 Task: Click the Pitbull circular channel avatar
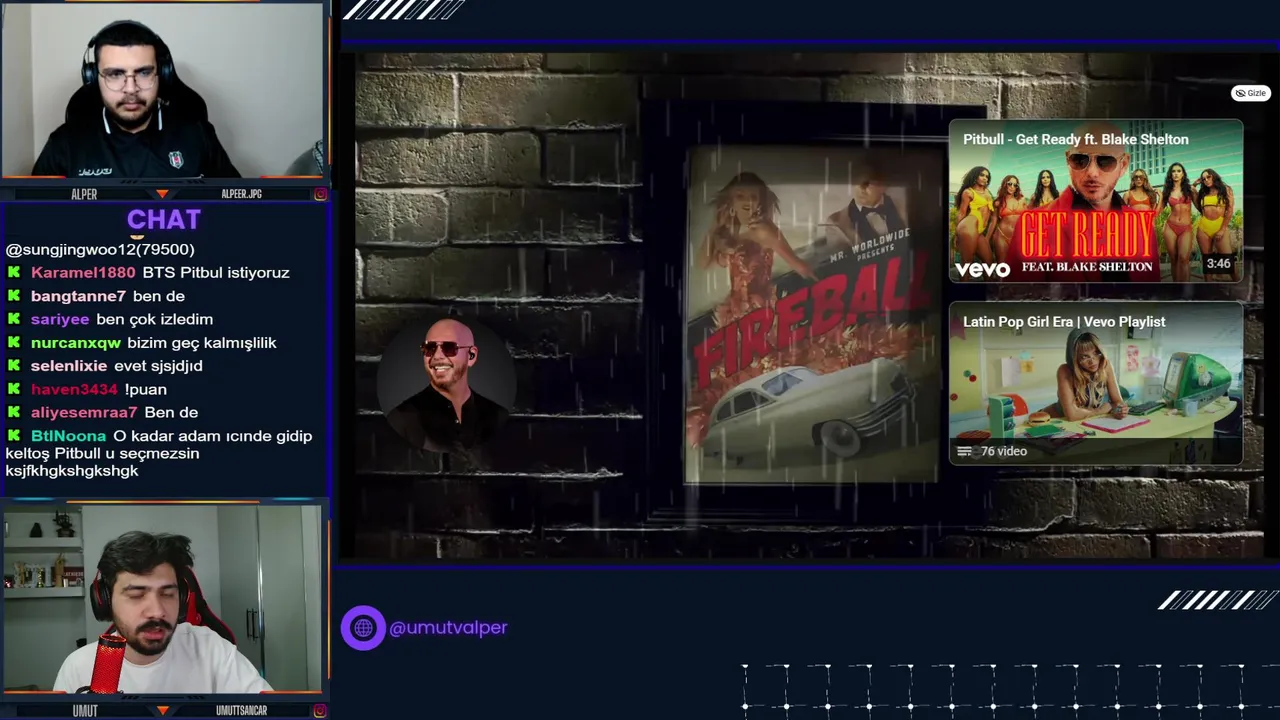point(447,383)
